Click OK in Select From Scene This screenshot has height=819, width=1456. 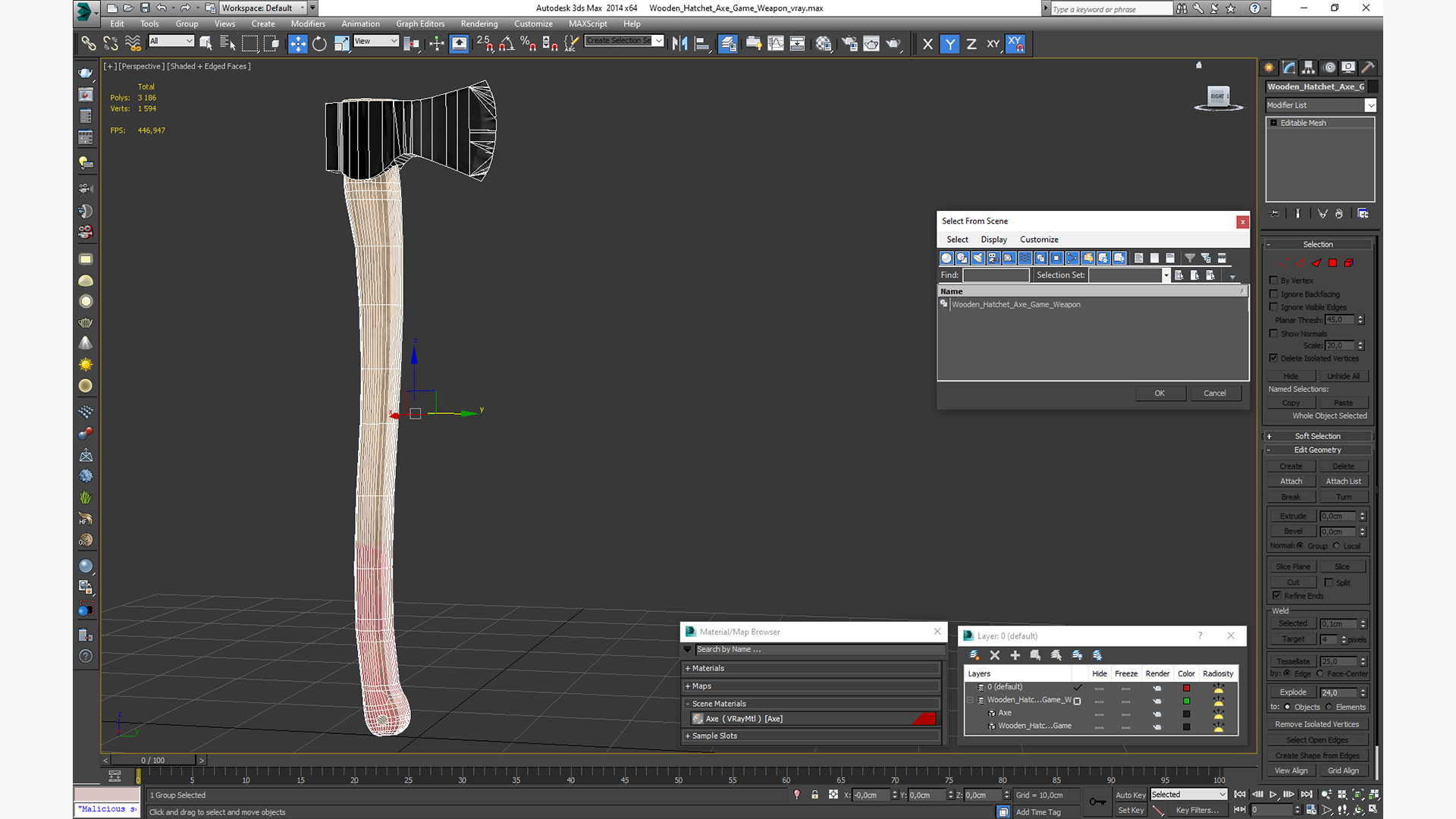pyautogui.click(x=1159, y=393)
